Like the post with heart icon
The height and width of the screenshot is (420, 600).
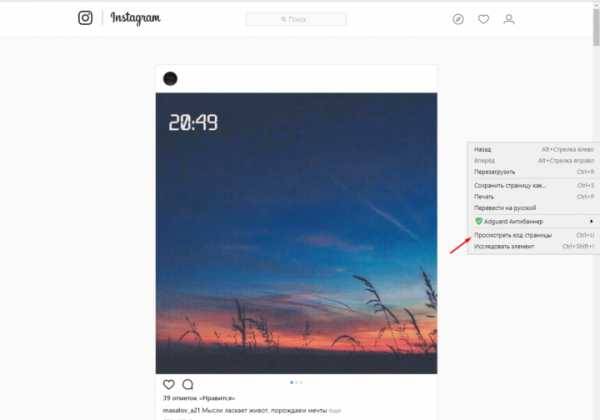coord(169,384)
